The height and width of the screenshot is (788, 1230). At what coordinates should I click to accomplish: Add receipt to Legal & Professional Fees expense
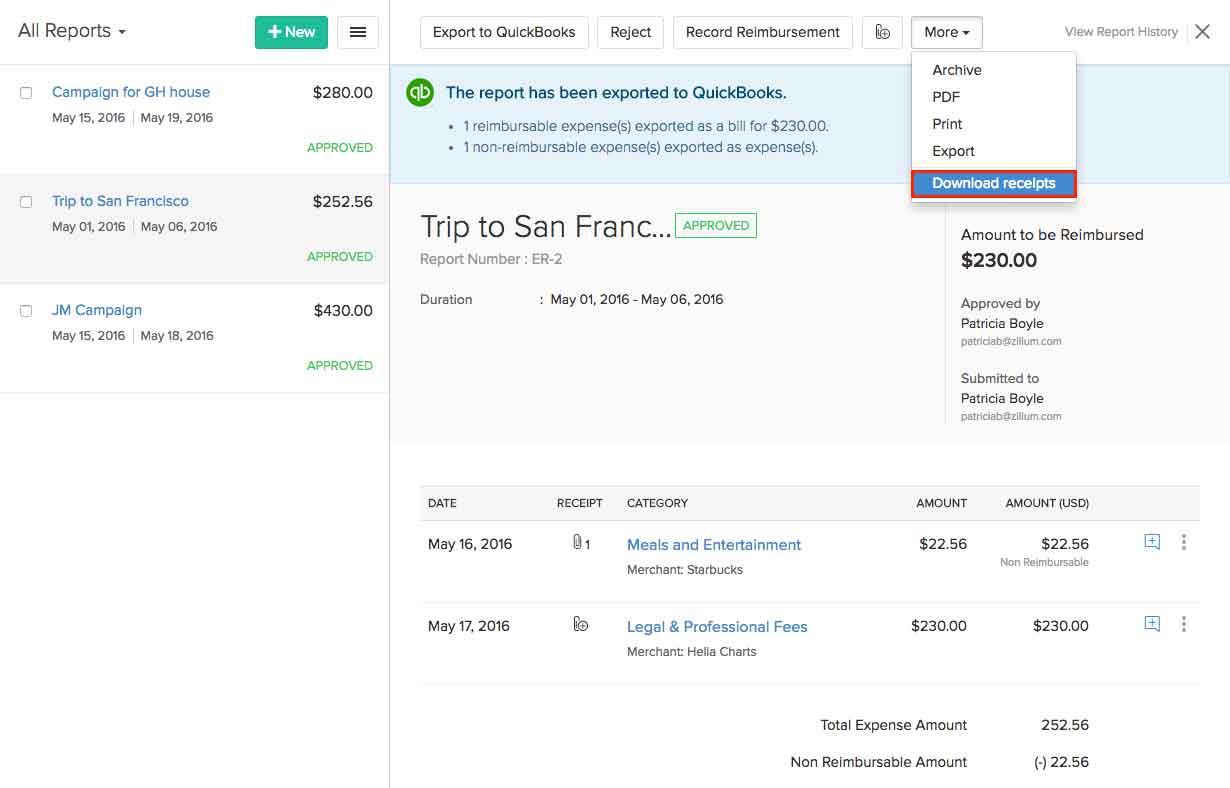[x=580, y=625]
